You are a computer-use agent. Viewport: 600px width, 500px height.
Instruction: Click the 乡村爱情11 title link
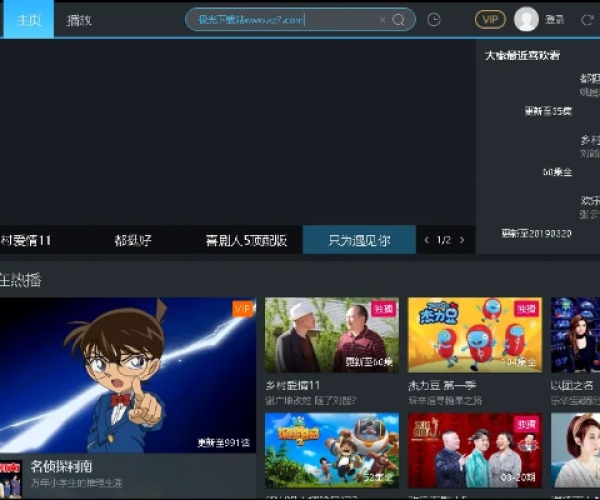pyautogui.click(x=293, y=385)
